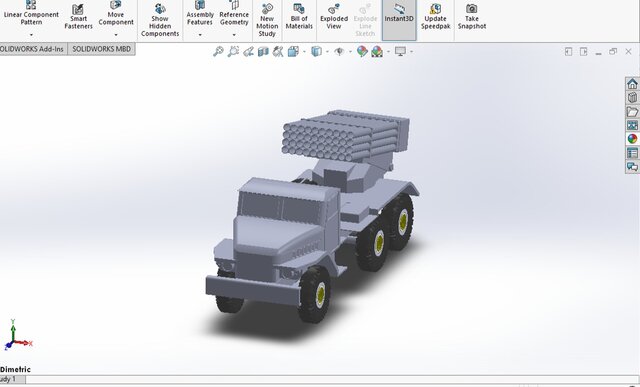Image resolution: width=640 pixels, height=387 pixels.
Task: Click Update Speedpak
Action: point(436,16)
